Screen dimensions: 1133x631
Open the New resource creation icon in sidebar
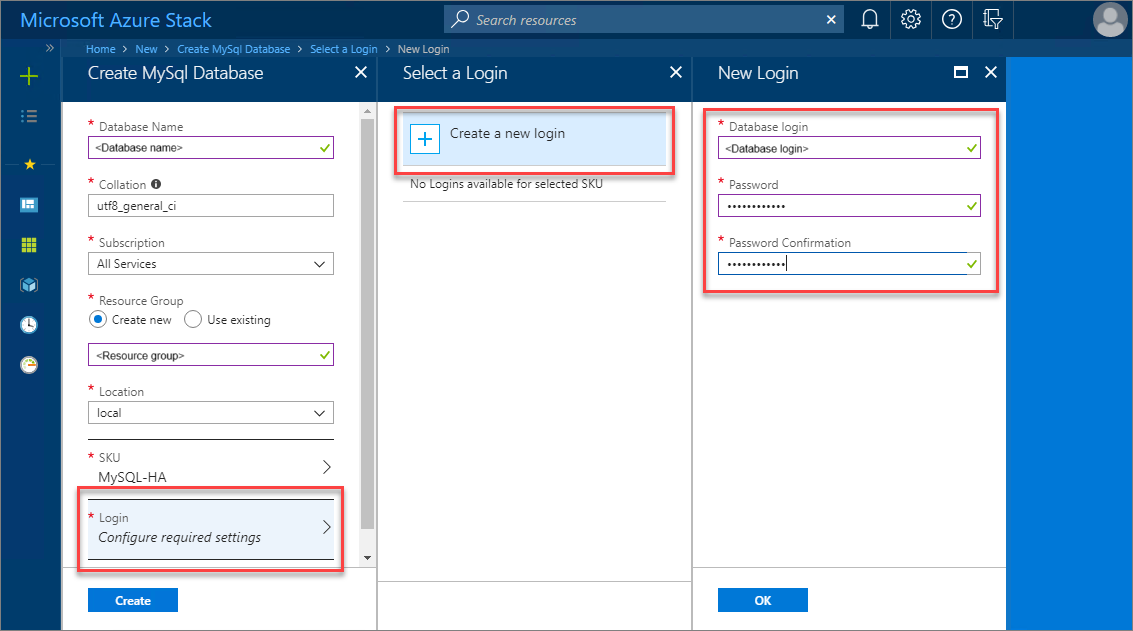point(29,75)
